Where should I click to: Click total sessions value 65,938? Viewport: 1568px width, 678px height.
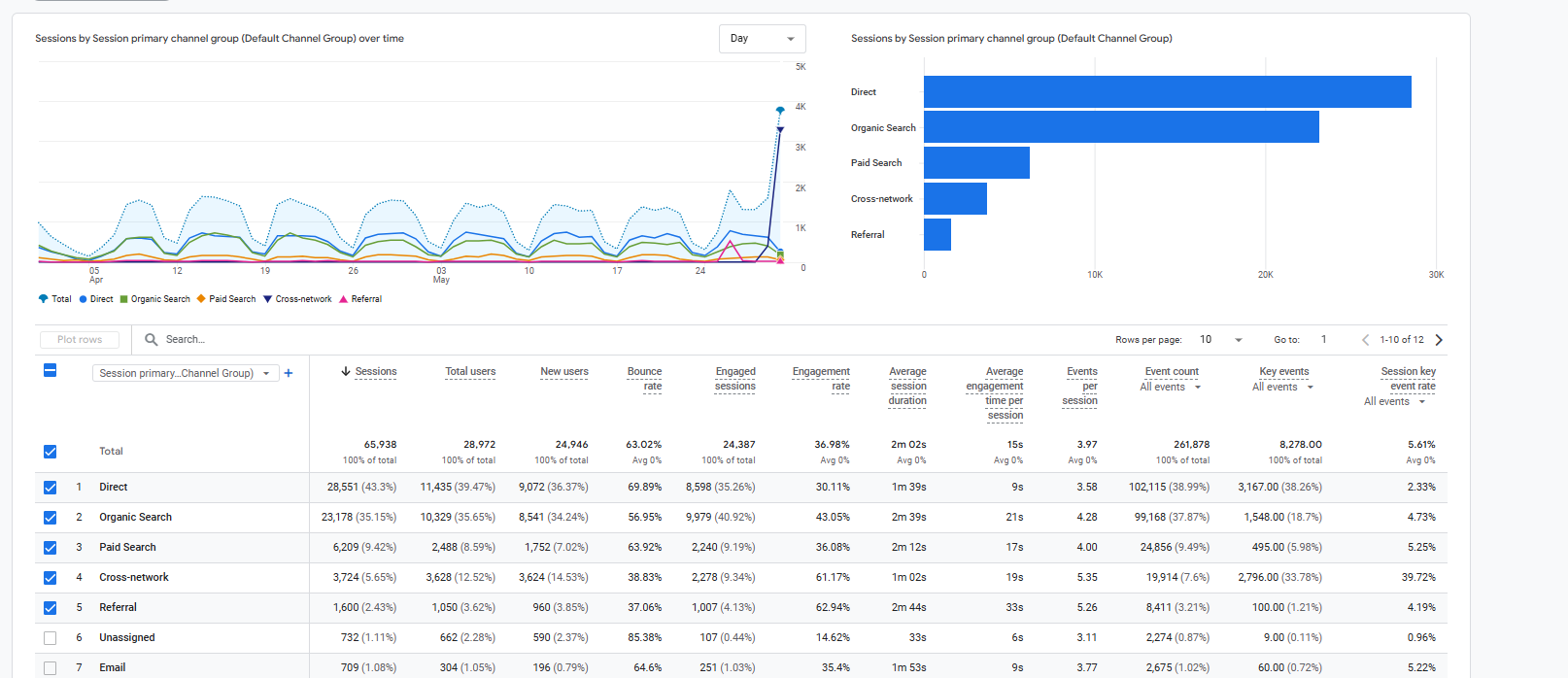[x=380, y=445]
